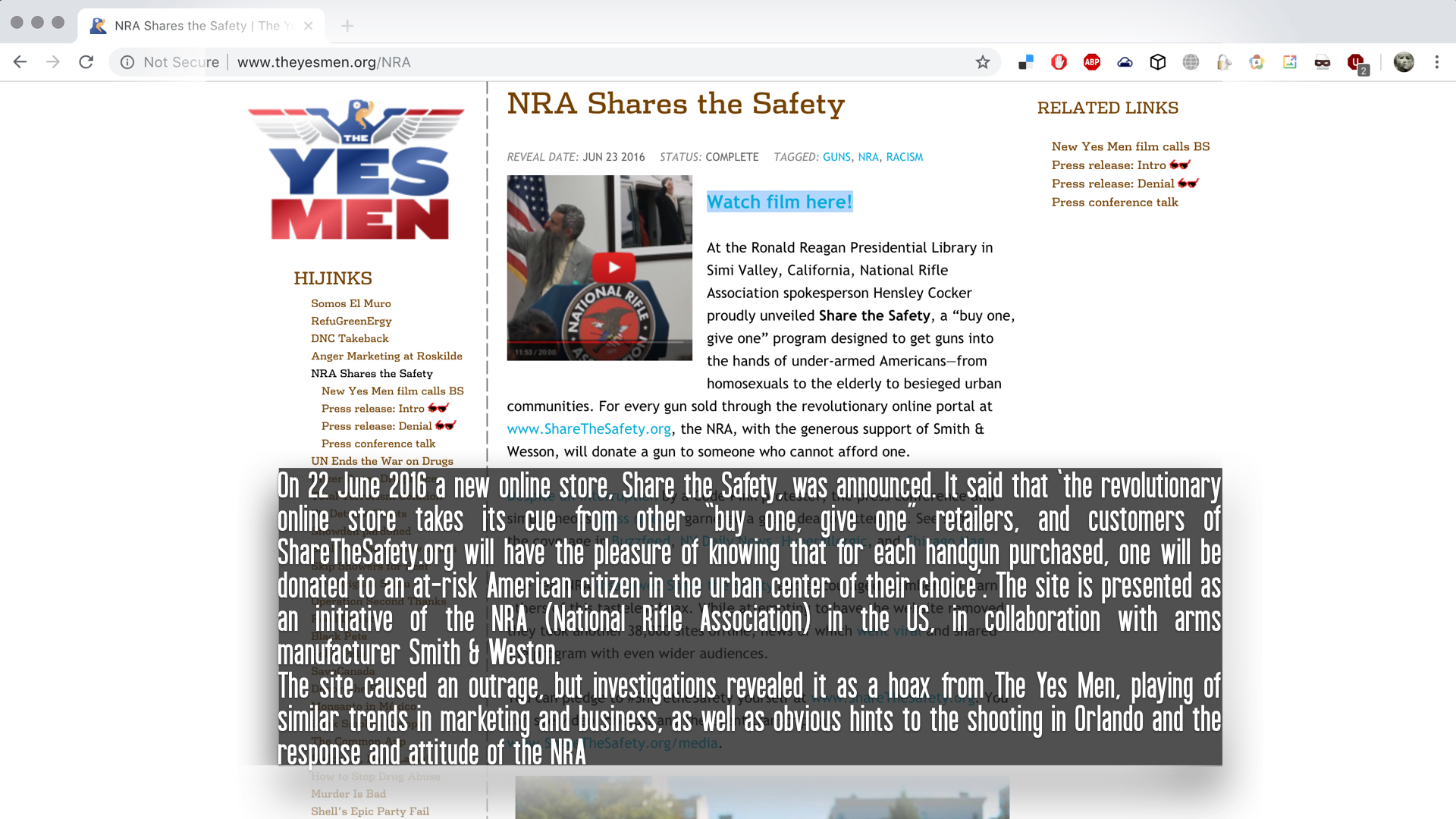The width and height of the screenshot is (1456, 819).
Task: Open sidebar Press conference talk
Action: tap(378, 444)
